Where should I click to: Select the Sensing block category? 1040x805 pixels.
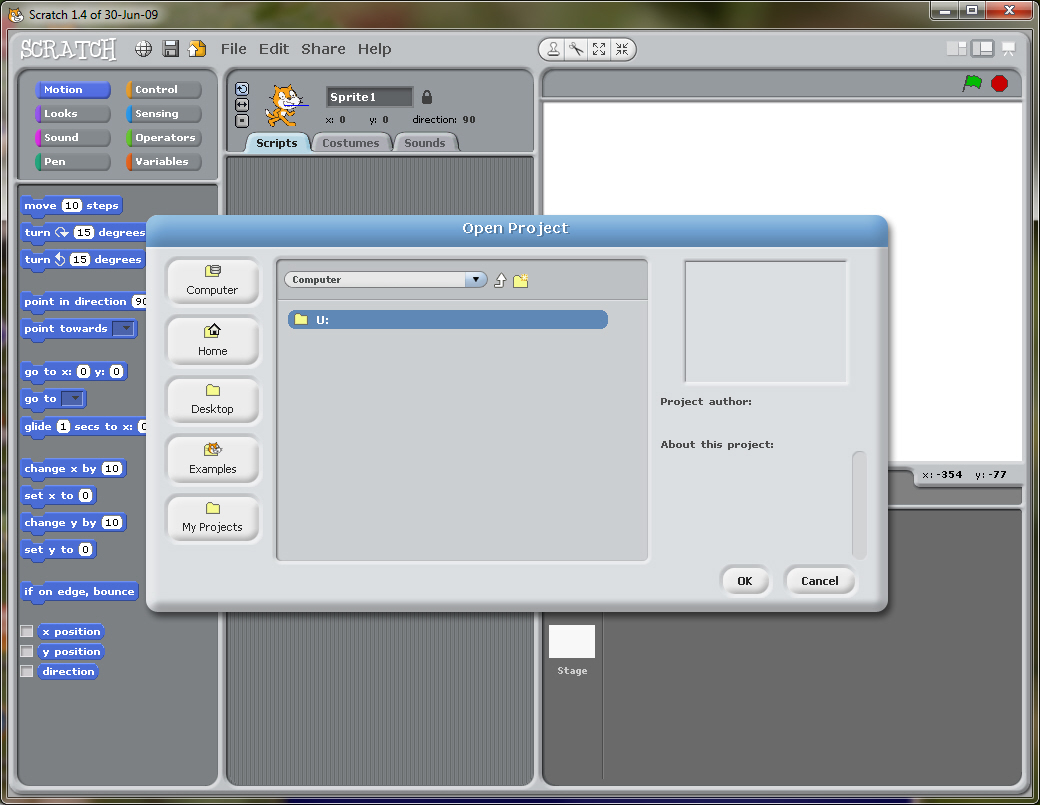pos(164,113)
